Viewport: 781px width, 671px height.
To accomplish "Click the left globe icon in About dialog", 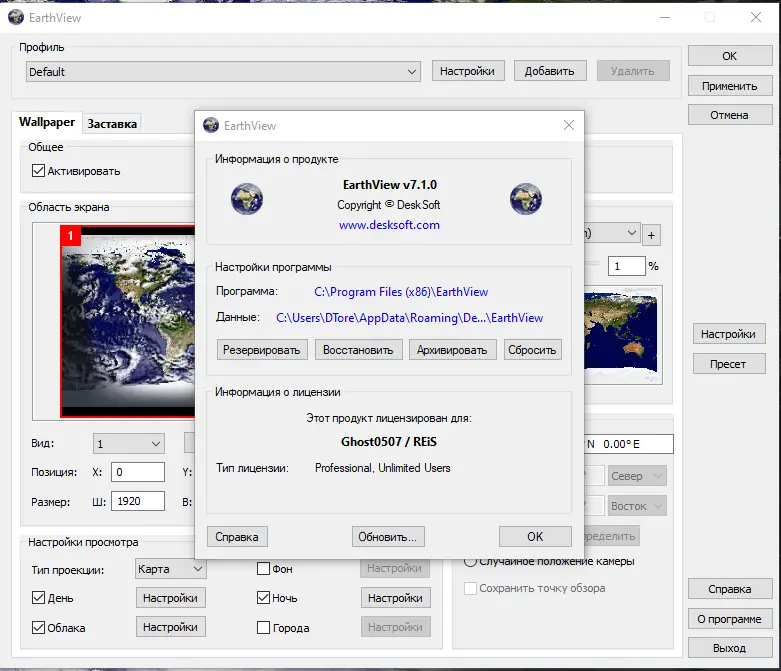I will click(x=247, y=199).
